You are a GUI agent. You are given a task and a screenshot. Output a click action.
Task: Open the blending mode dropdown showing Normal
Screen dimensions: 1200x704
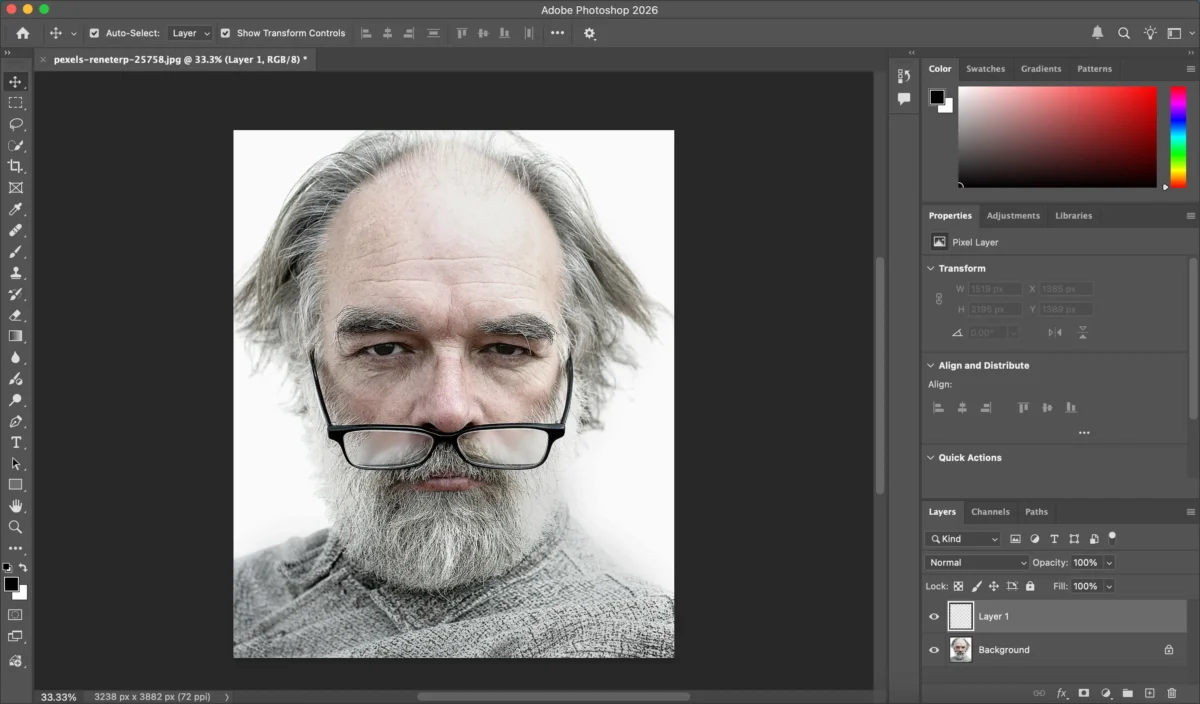[x=976, y=562]
